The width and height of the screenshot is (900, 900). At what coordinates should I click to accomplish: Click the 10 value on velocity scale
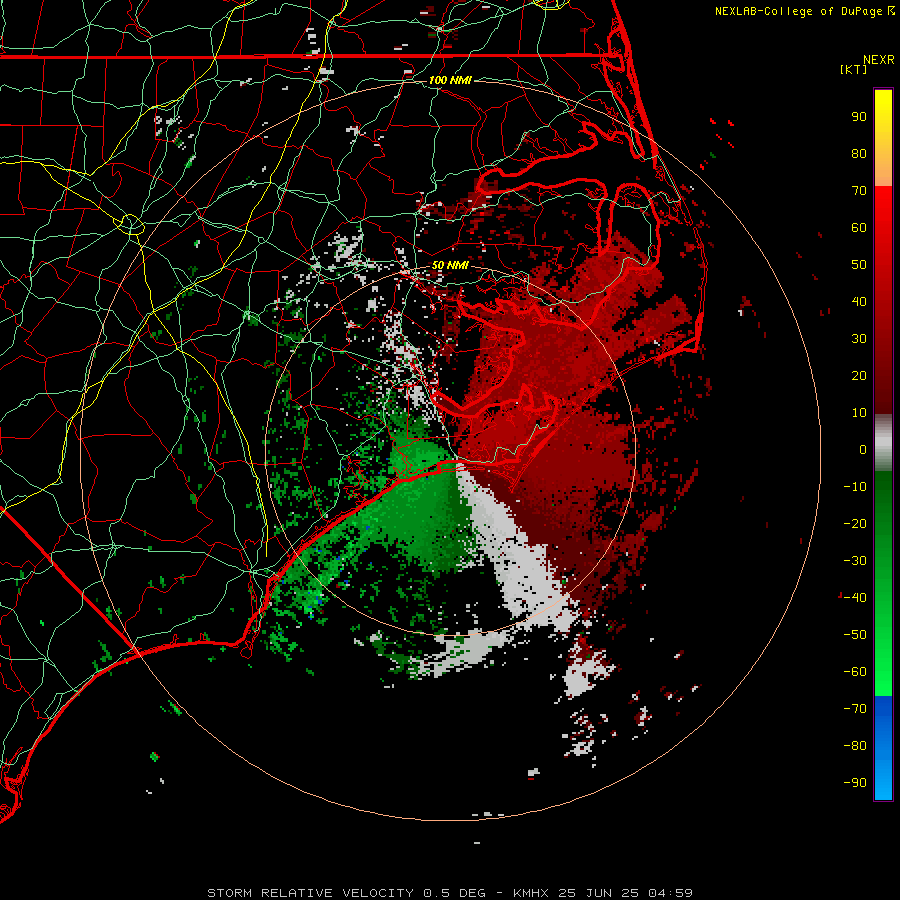[x=859, y=413]
